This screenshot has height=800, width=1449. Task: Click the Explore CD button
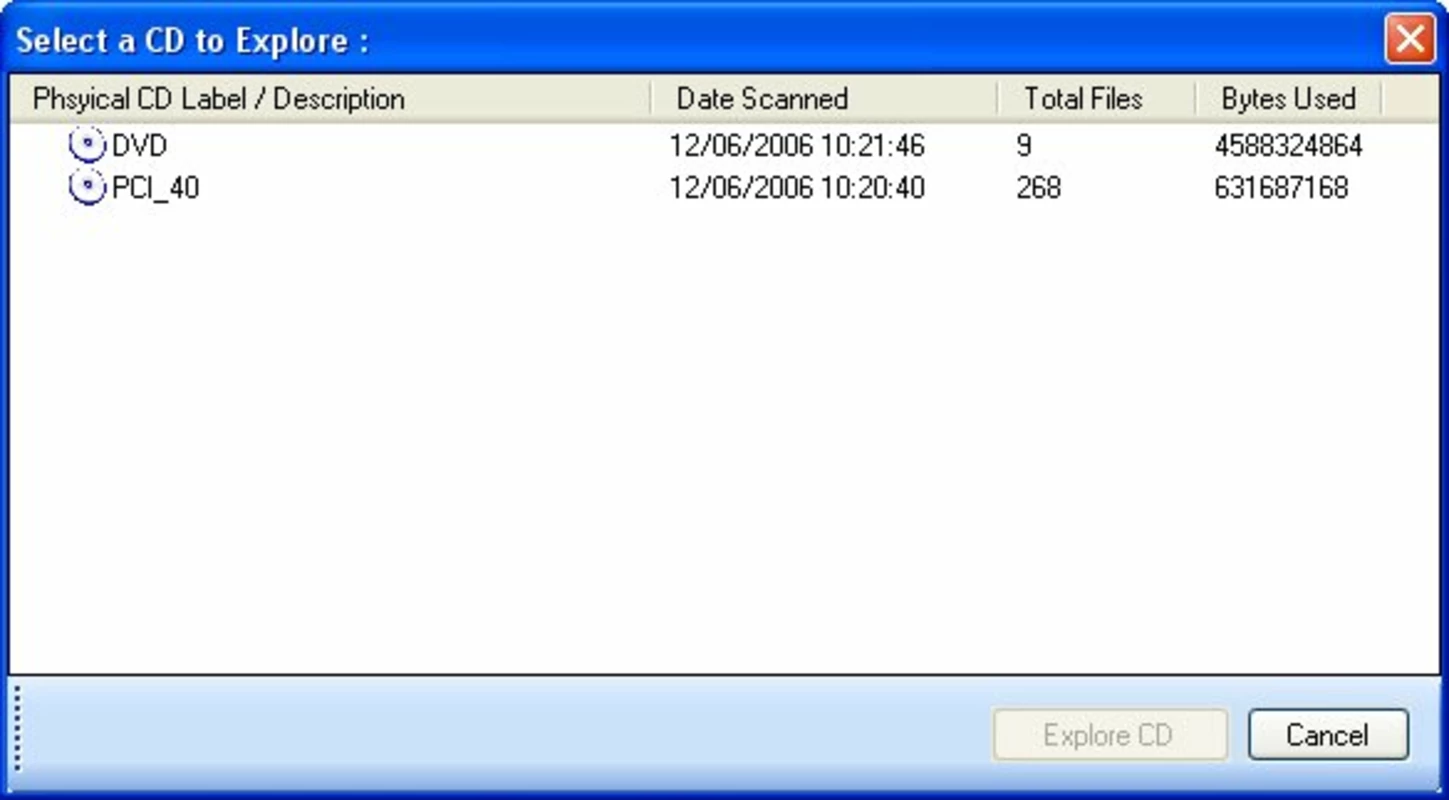1110,735
